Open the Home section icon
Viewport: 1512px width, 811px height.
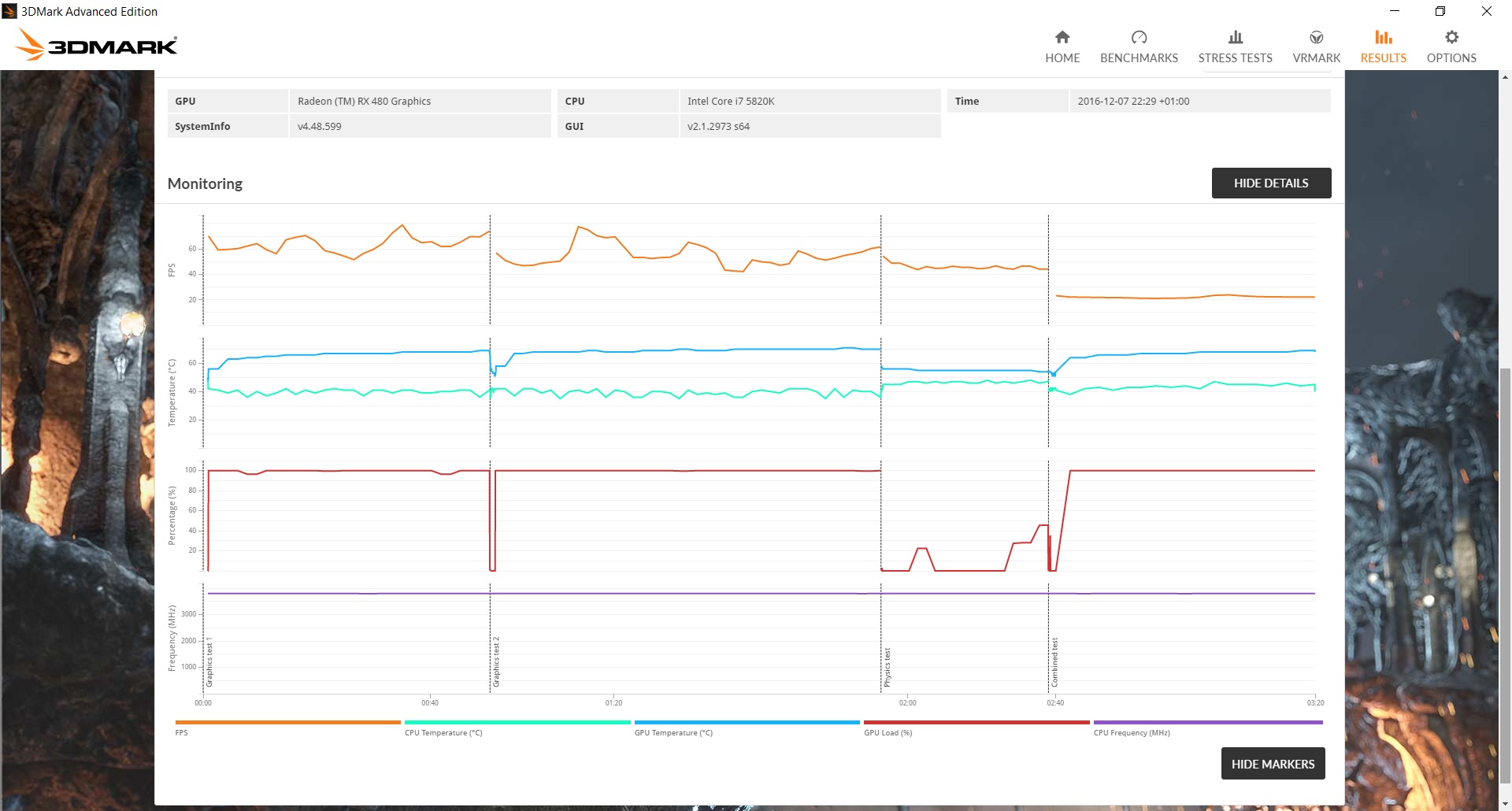1062,37
